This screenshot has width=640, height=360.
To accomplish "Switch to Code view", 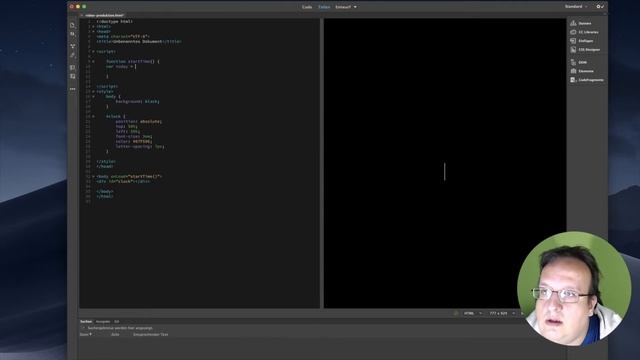I will click(x=307, y=7).
